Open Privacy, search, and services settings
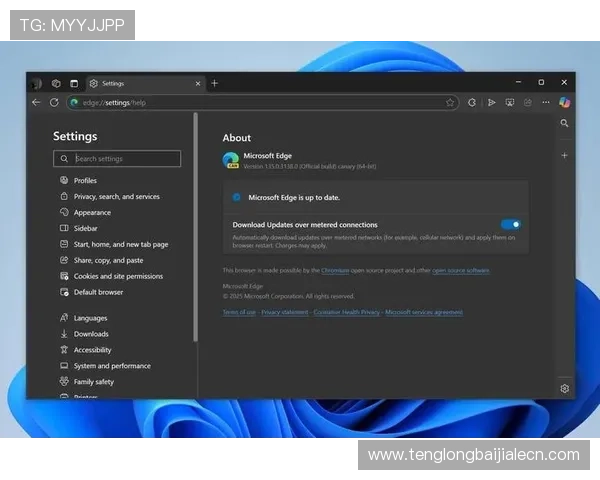Screen dimensions: 600x480 pos(116,197)
